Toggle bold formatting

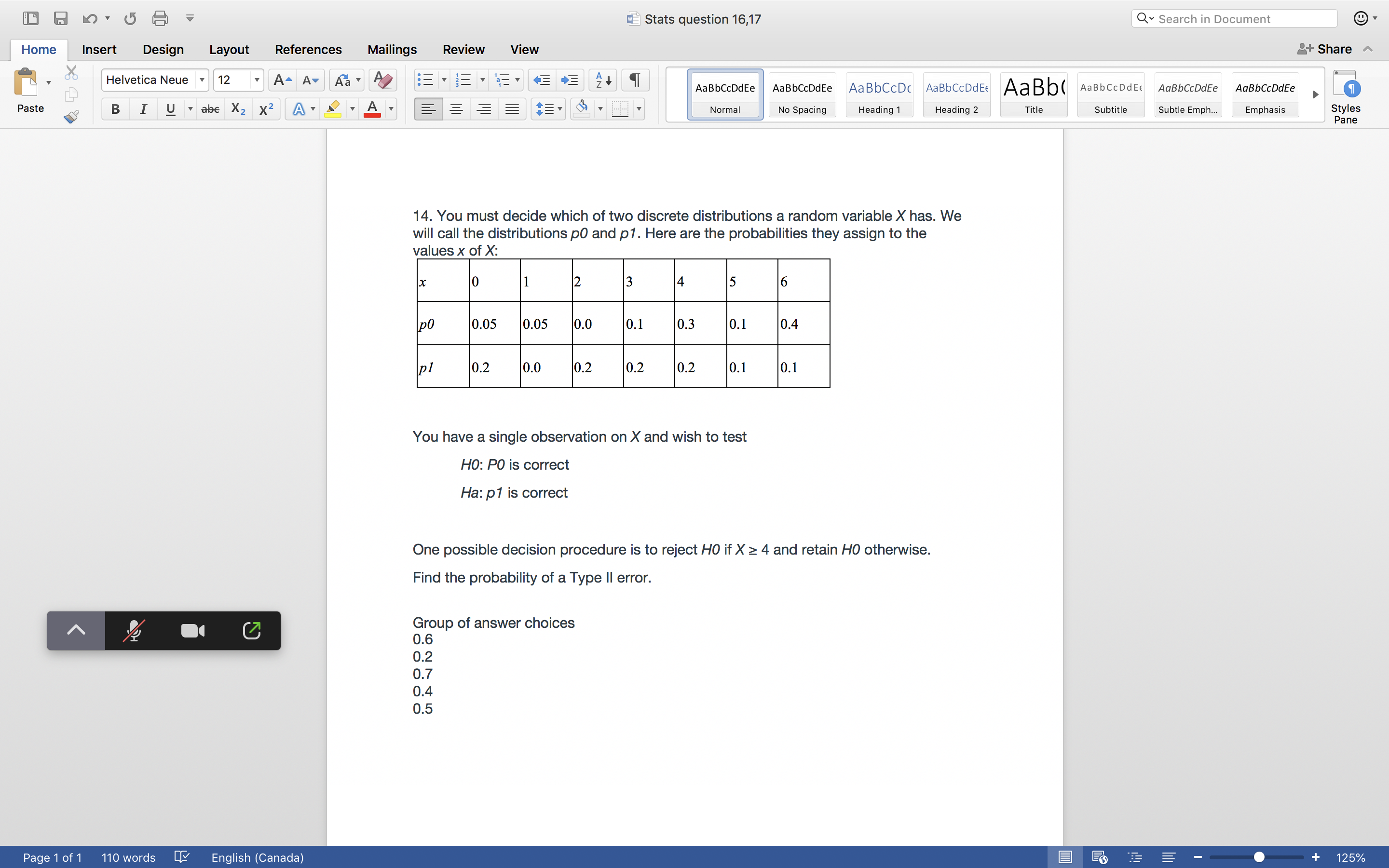(115, 108)
